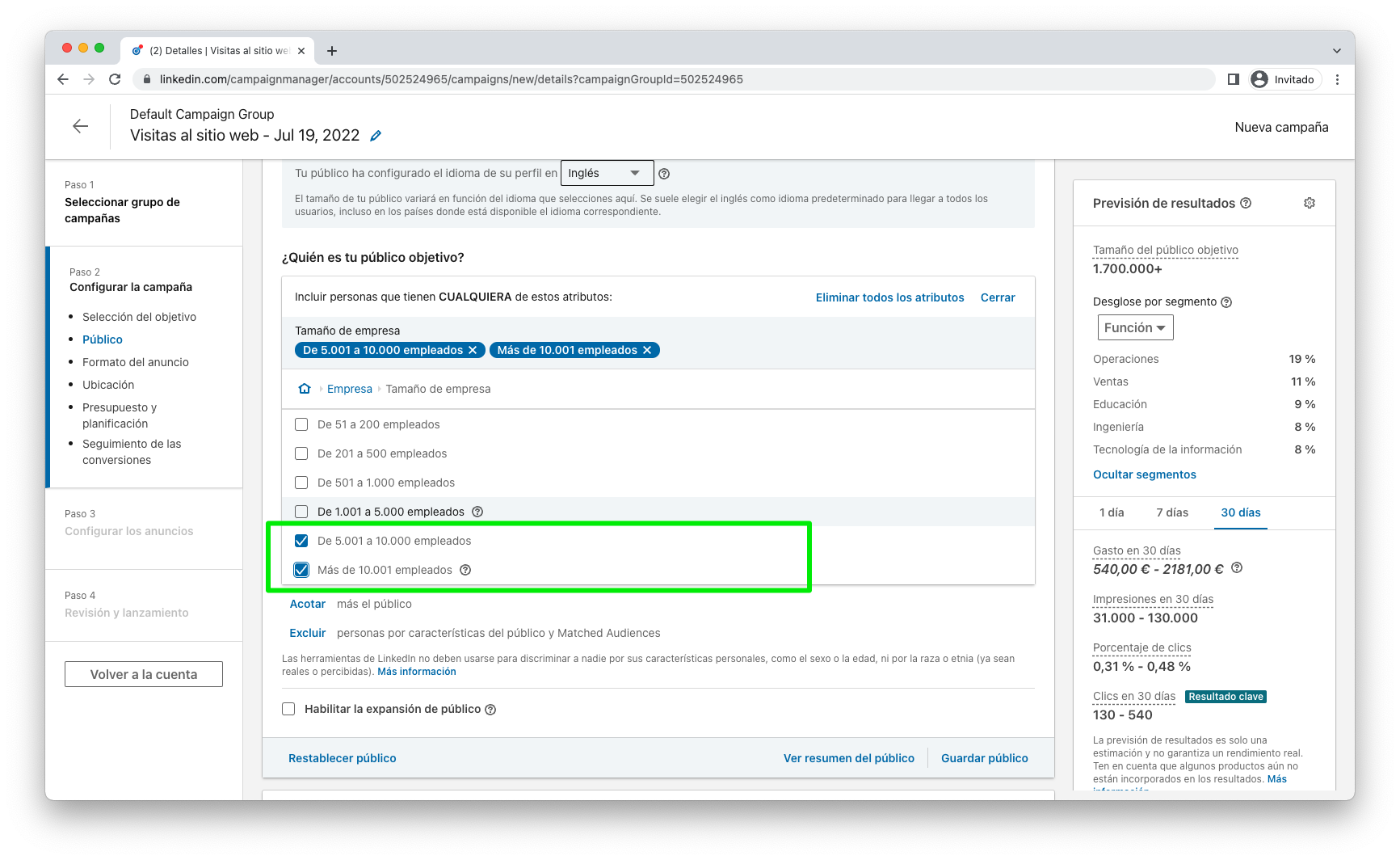
Task: Click help icon beside Más de 10.001 empleados
Action: pyautogui.click(x=465, y=570)
